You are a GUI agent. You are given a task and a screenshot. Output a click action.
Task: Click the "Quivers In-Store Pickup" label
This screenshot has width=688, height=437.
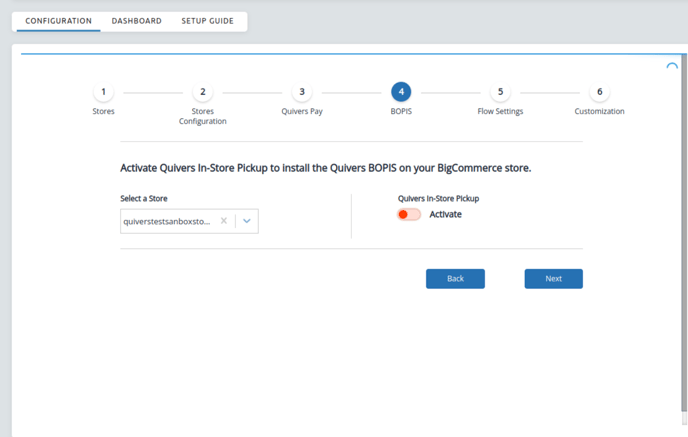pos(438,198)
